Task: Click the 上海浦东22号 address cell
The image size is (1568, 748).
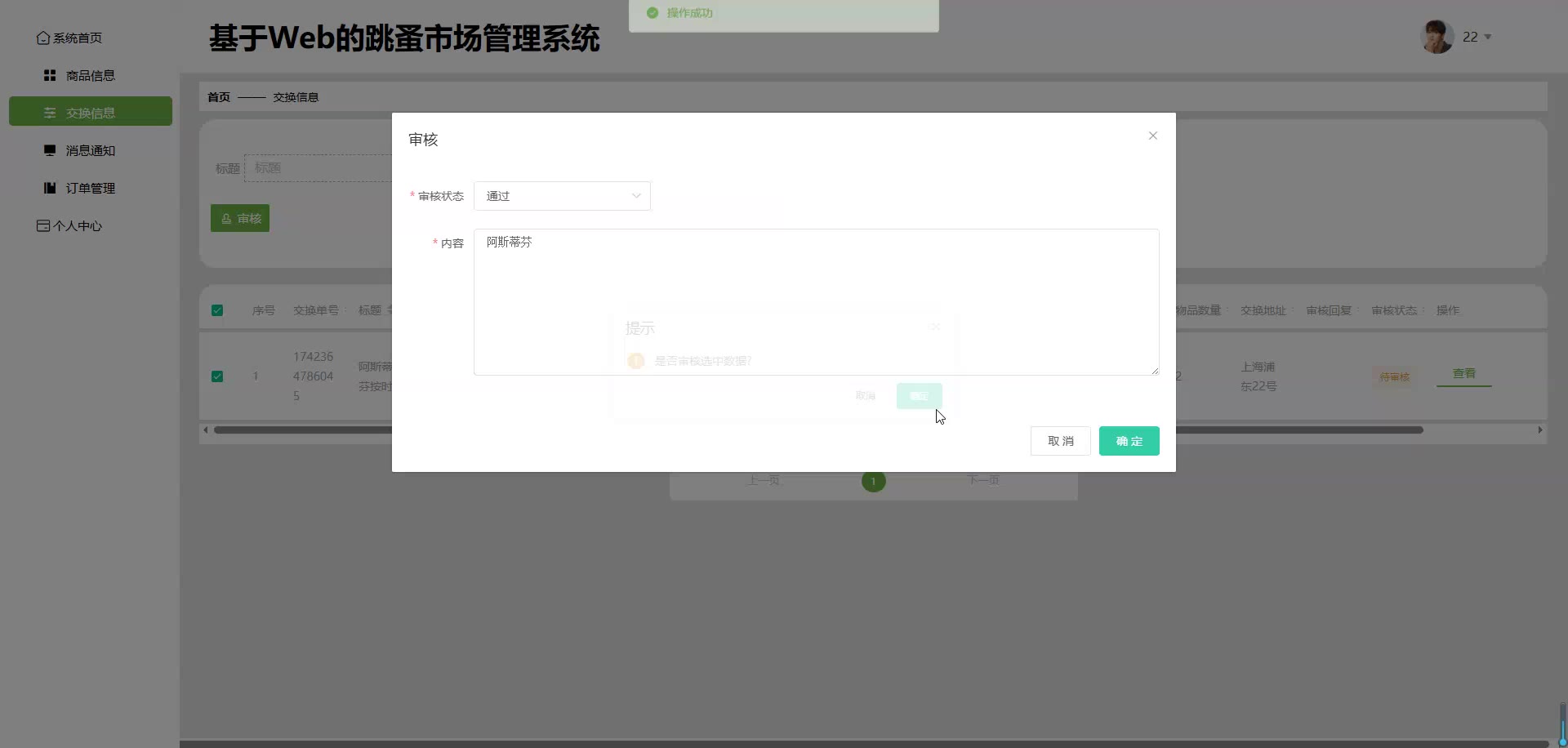Action: [1258, 376]
